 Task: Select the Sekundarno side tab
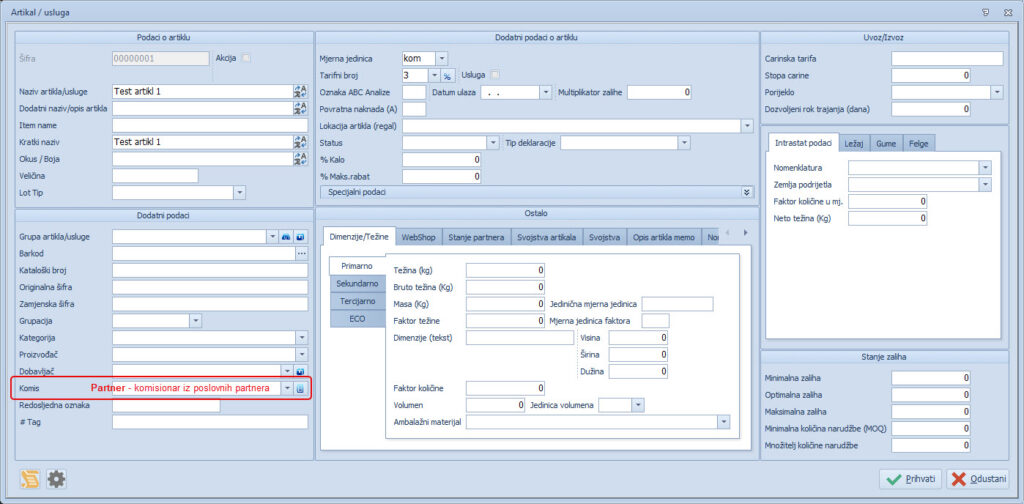point(355,283)
